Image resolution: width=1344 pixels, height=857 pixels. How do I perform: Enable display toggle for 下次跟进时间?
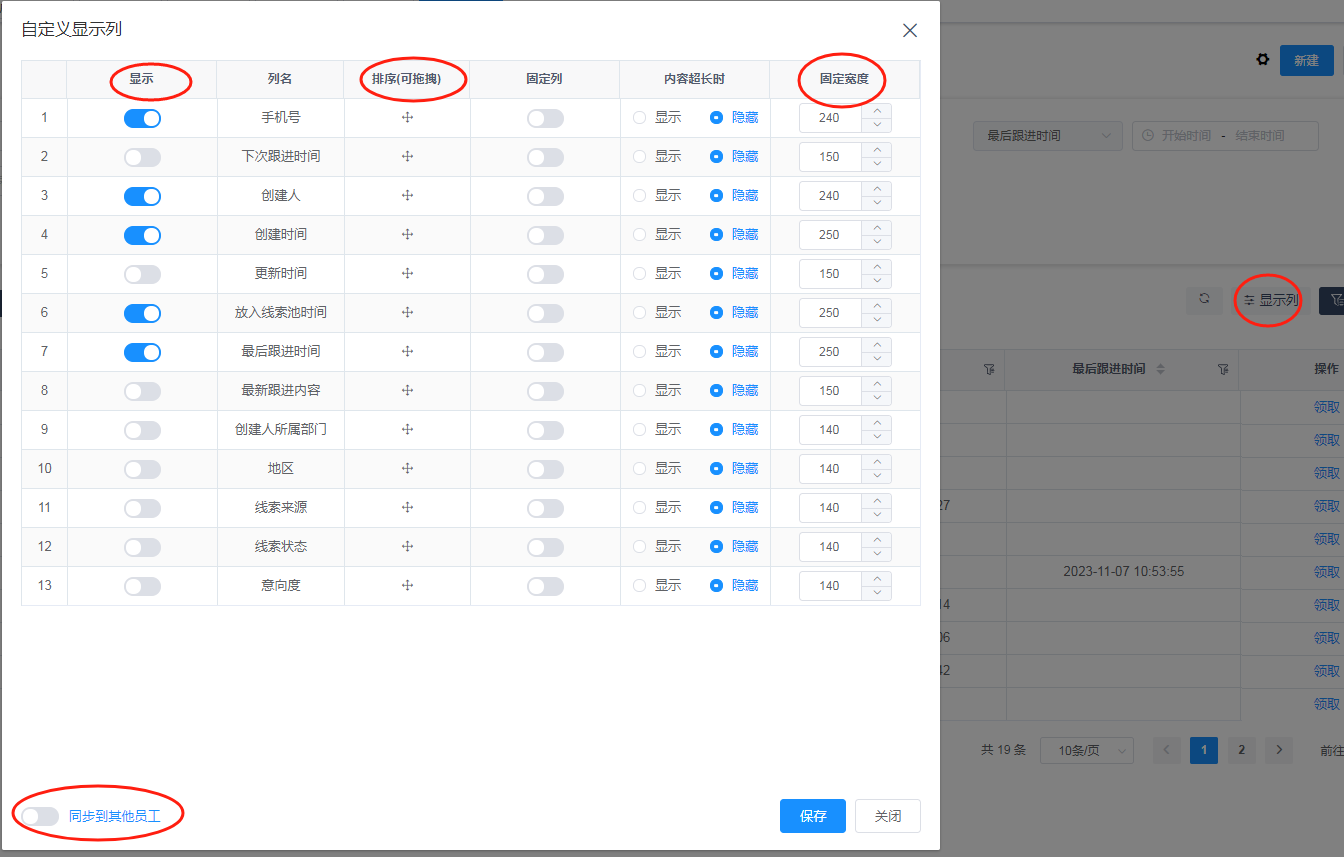coord(142,157)
